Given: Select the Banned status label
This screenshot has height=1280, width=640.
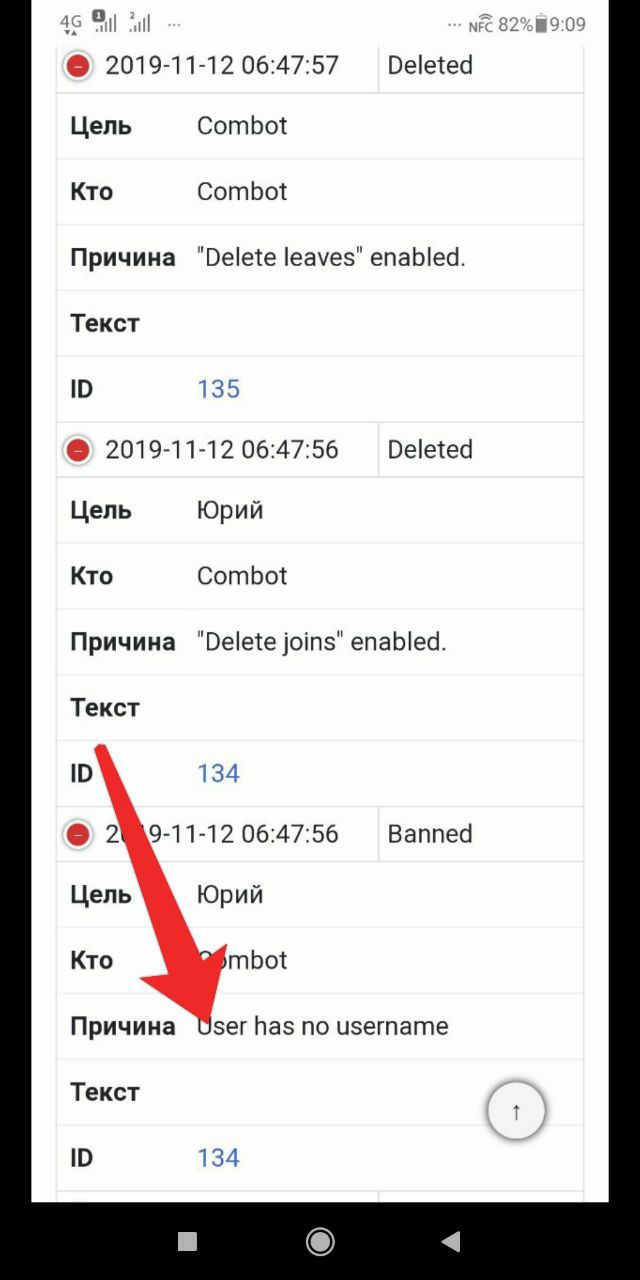Looking at the screenshot, I should [x=430, y=833].
